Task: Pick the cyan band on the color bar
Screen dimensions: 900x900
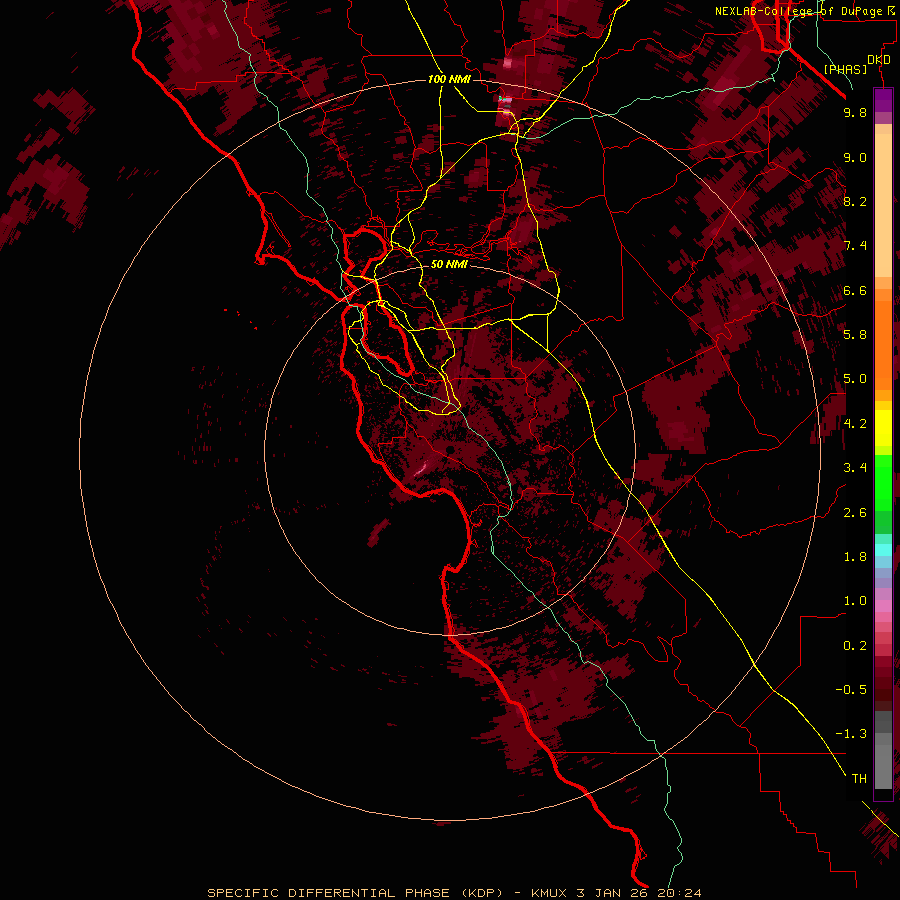Action: 883,550
